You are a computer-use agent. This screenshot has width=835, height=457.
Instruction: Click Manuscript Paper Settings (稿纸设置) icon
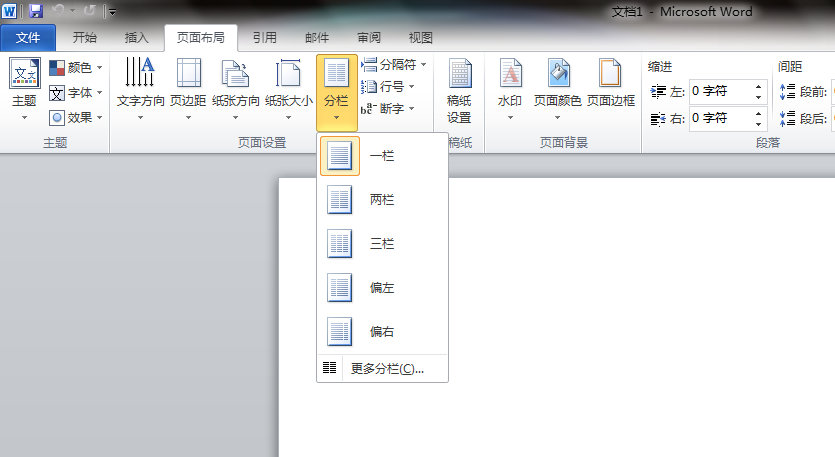[460, 74]
